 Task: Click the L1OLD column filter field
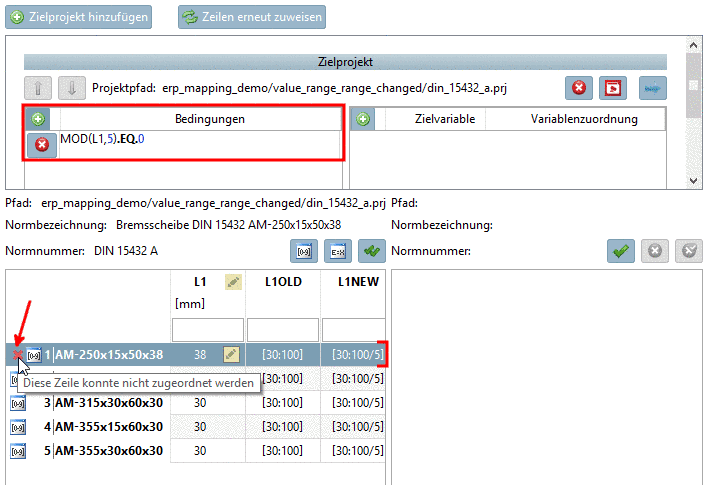tap(283, 330)
